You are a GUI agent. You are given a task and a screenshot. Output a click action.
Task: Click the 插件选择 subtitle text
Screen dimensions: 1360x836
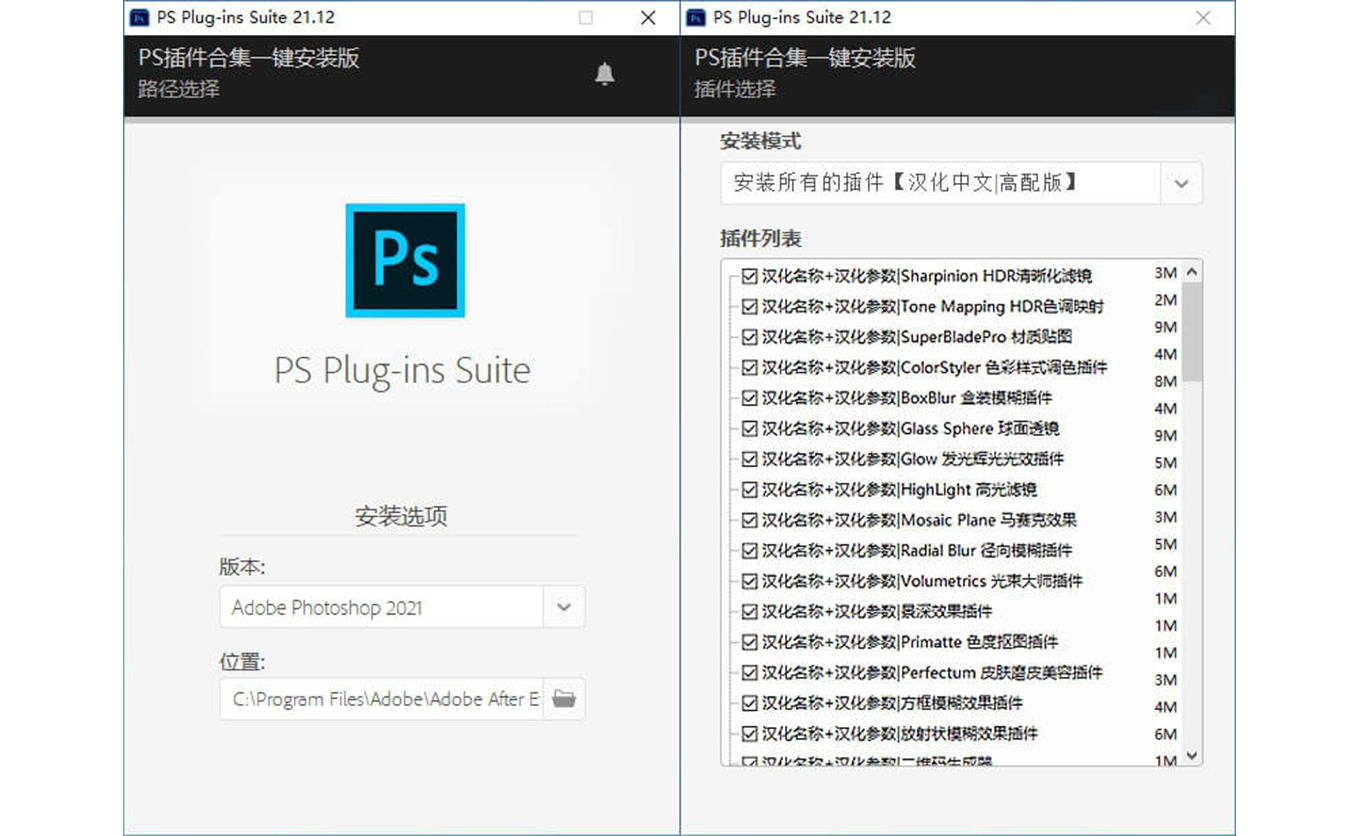pos(735,89)
